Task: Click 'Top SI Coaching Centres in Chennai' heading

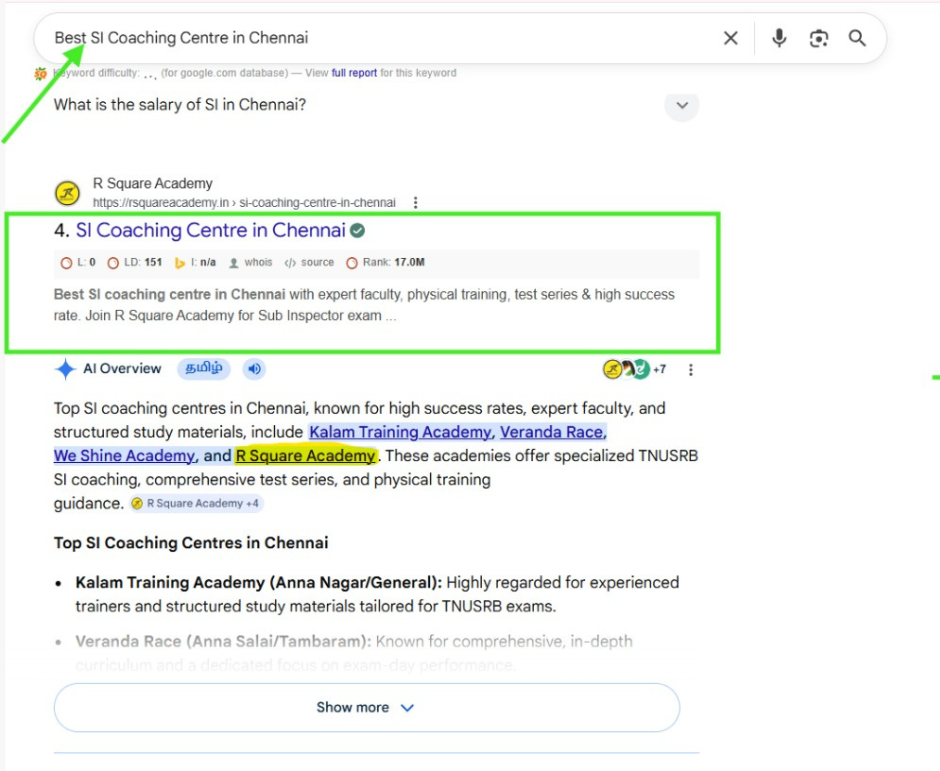Action: (x=191, y=543)
